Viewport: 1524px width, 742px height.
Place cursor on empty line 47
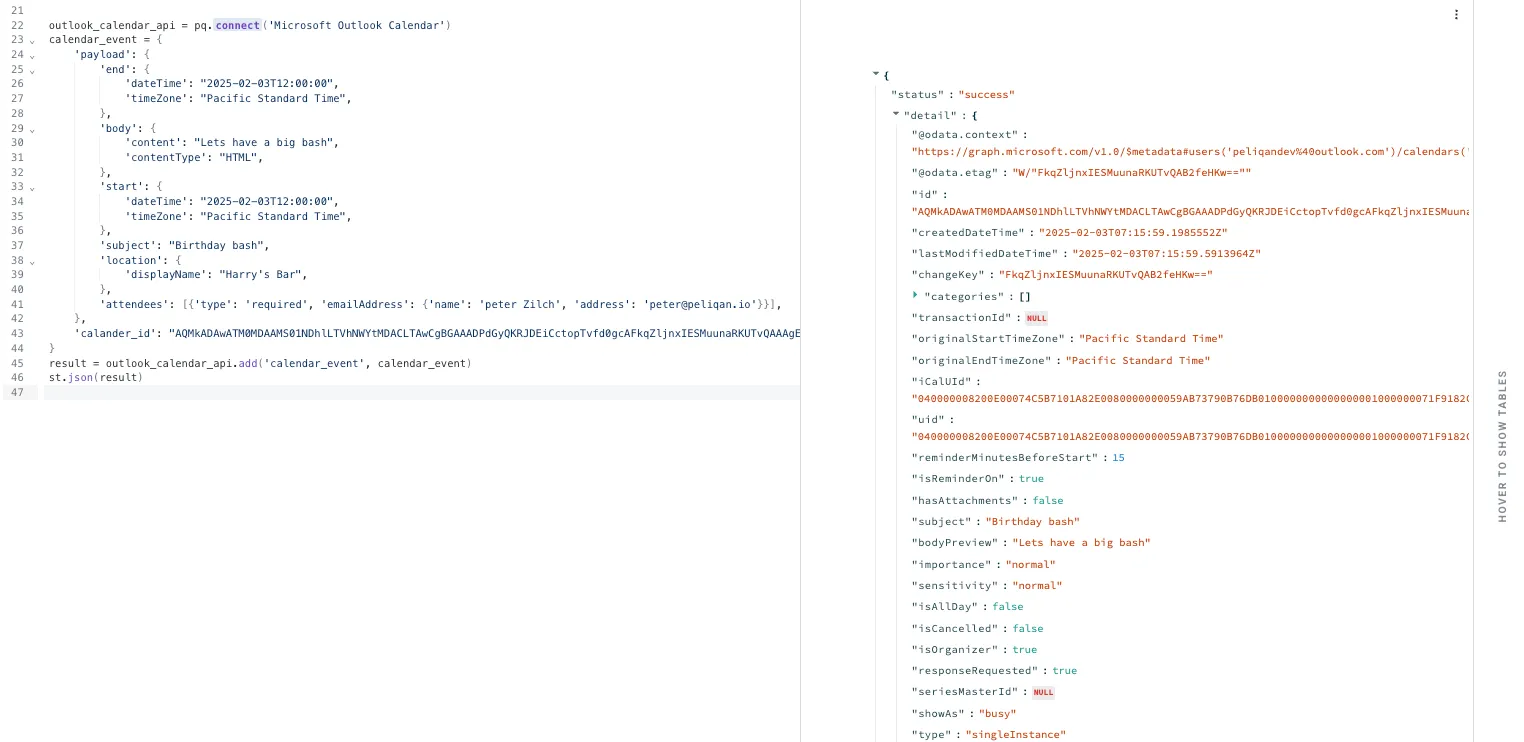[x=420, y=393]
